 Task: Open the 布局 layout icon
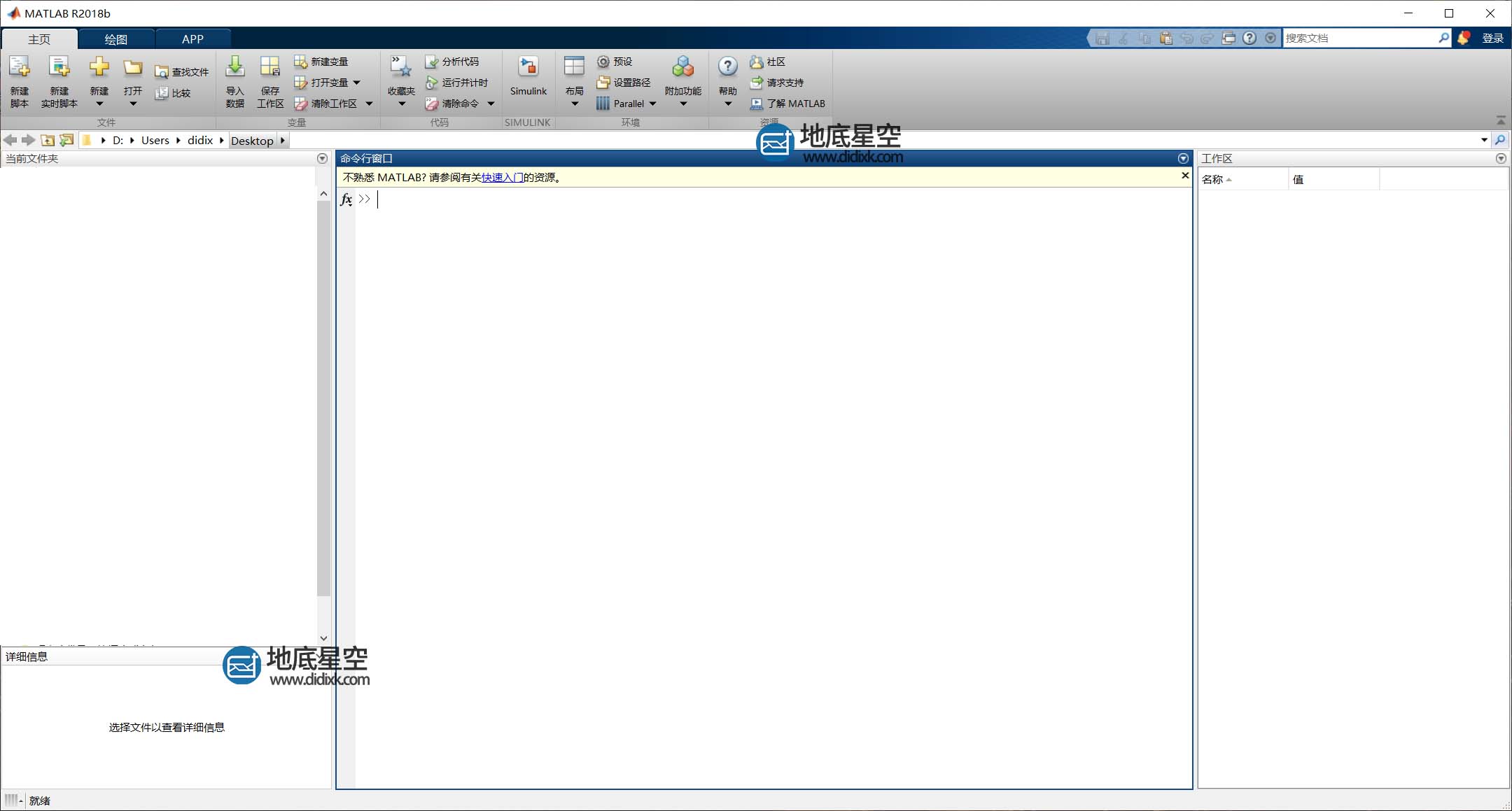574,67
